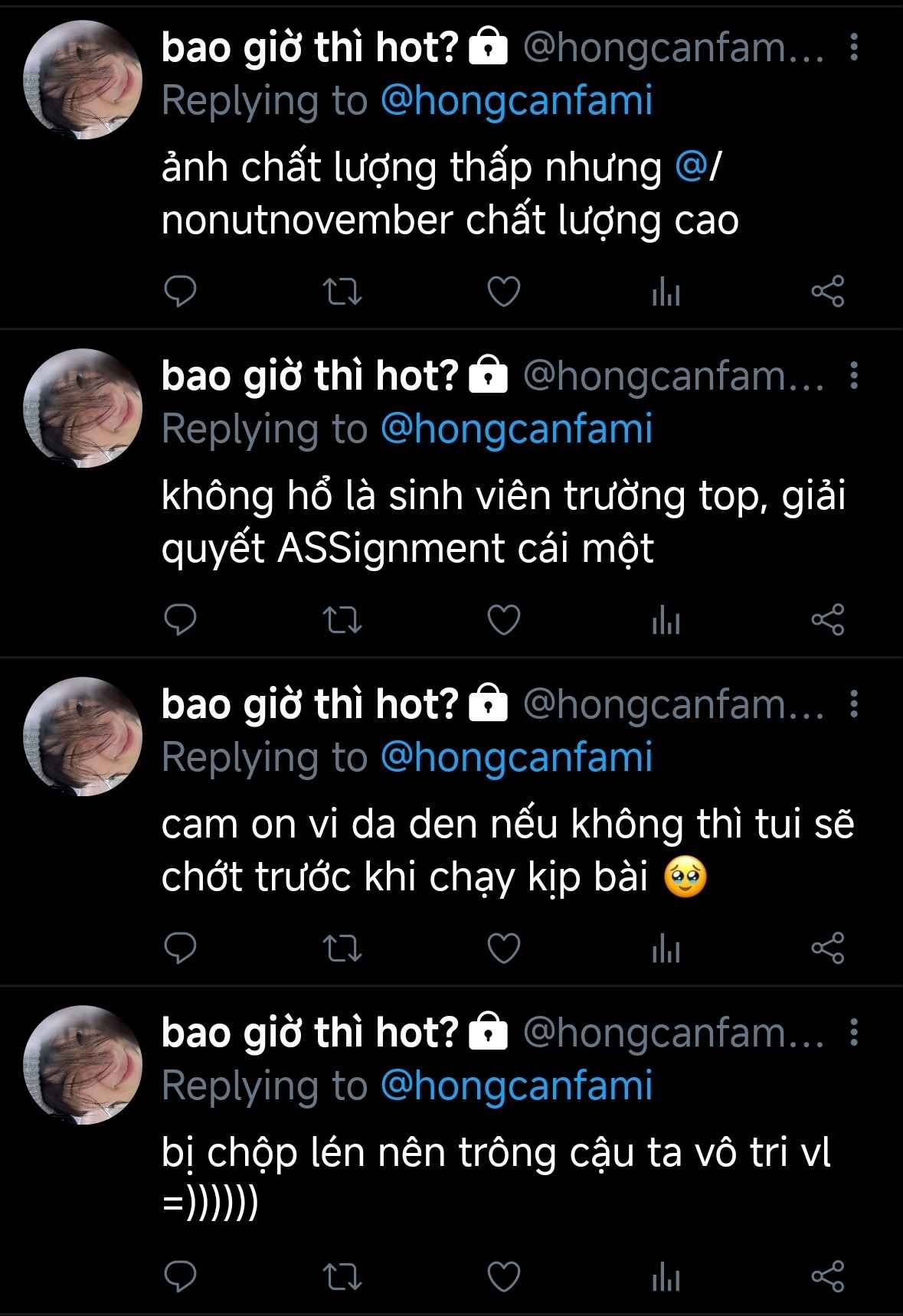Like the 'cam on vi da den' tweet
903x1316 pixels.
coord(504,949)
